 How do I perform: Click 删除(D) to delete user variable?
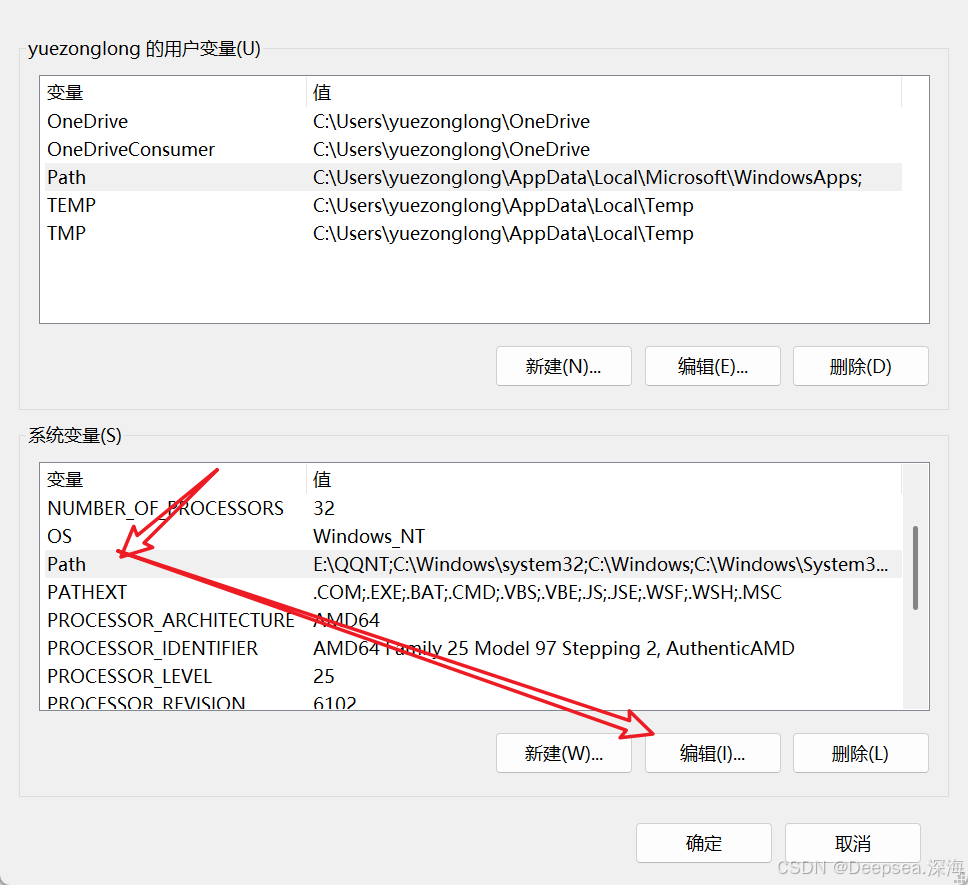860,366
